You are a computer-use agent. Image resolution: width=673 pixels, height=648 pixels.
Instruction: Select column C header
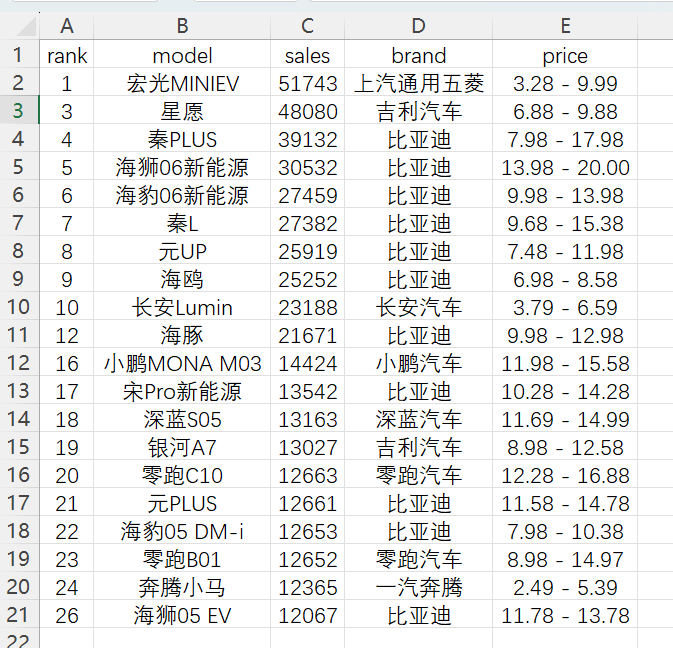307,26
